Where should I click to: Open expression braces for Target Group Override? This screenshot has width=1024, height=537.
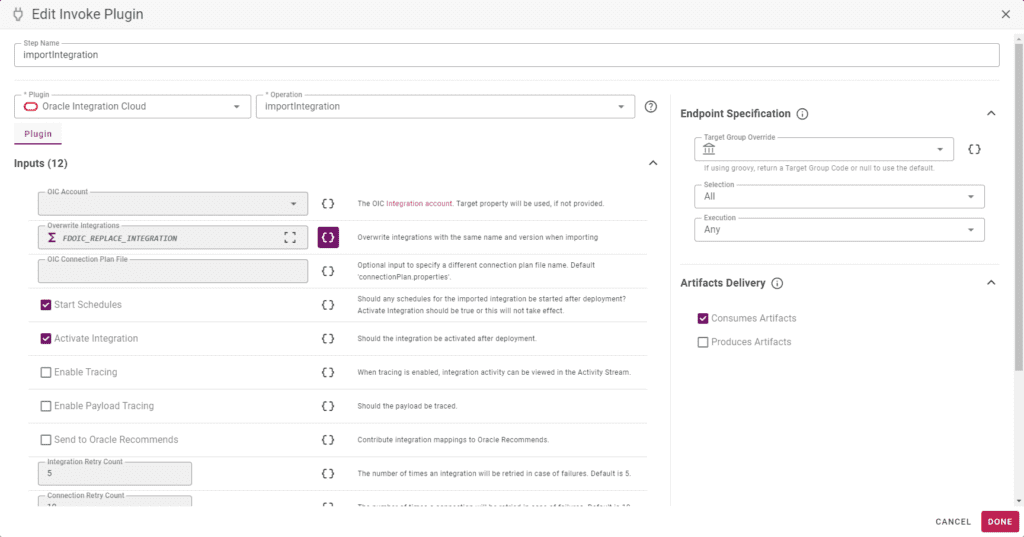click(974, 149)
